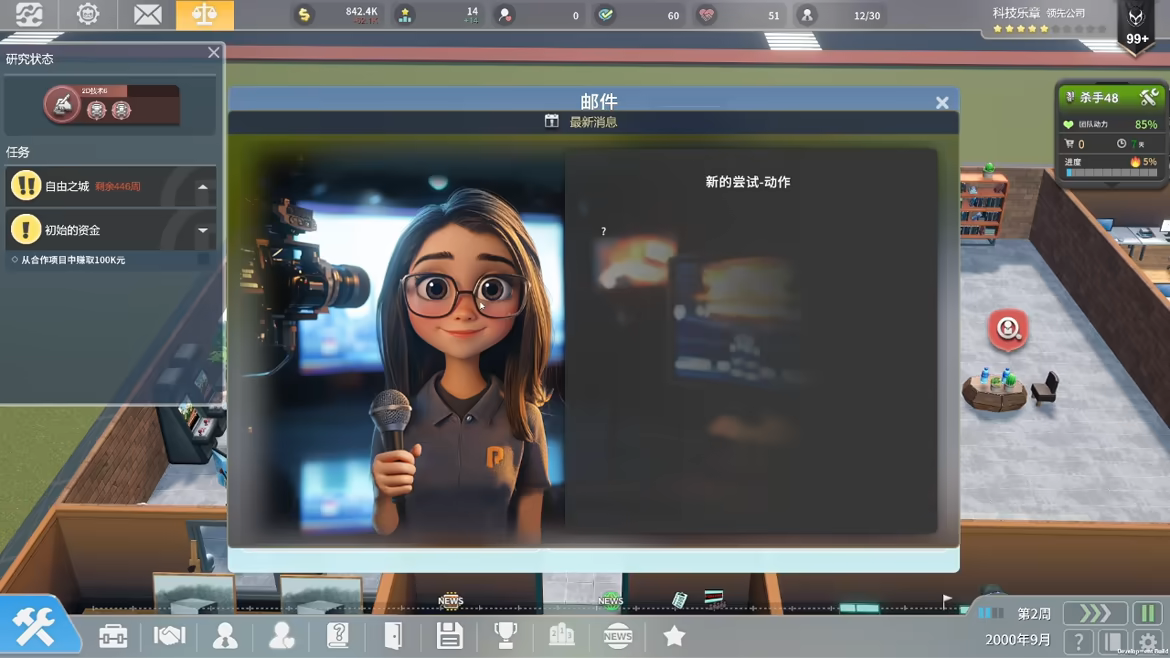
Task: Click the first NEWS marker on timeline
Action: [451, 601]
